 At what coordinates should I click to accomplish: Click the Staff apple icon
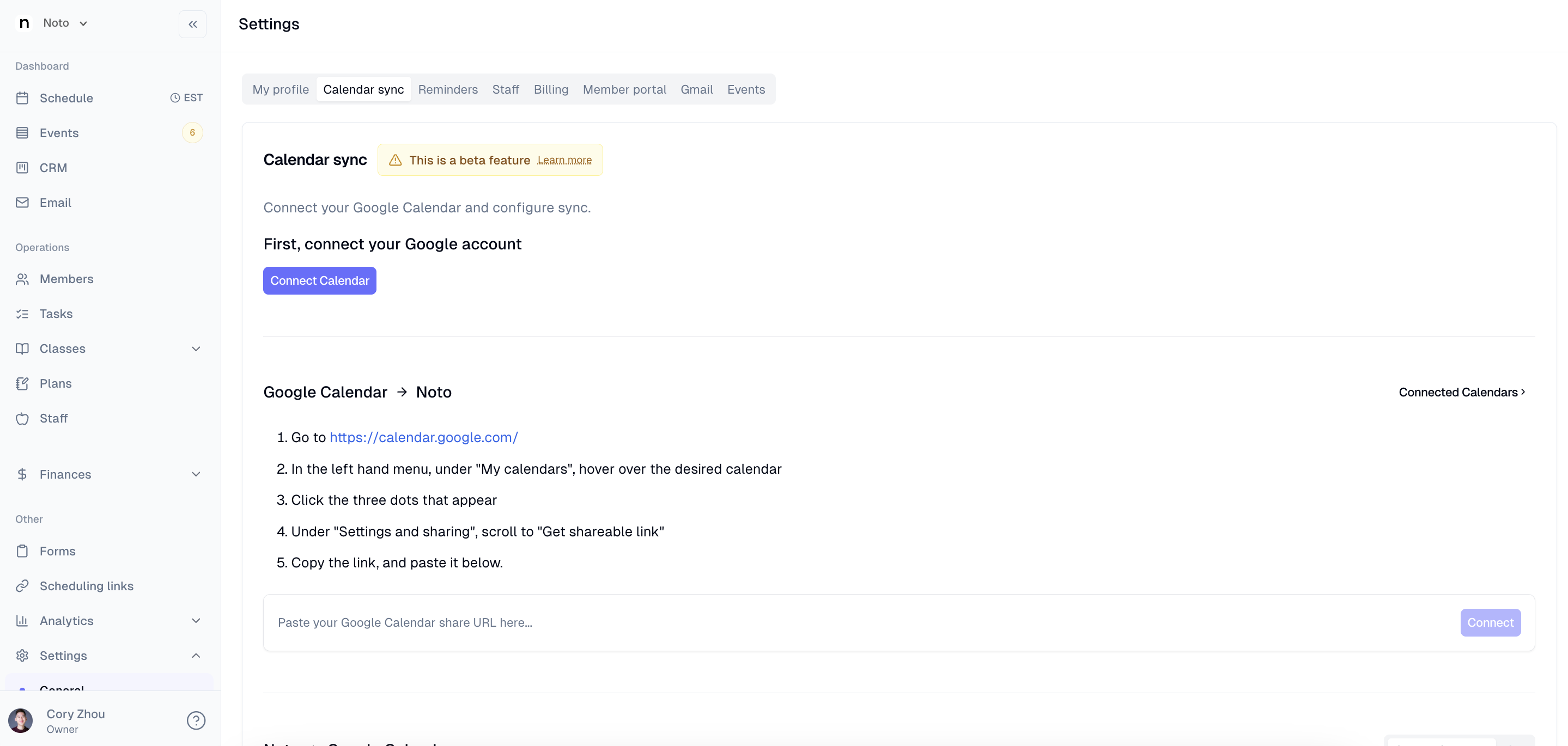(22, 419)
